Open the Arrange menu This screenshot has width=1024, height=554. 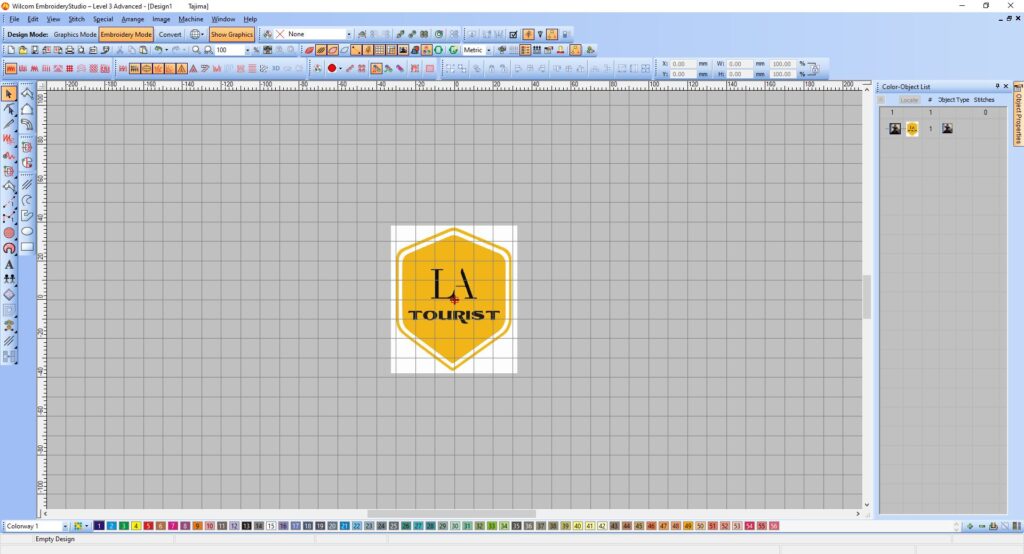133,19
